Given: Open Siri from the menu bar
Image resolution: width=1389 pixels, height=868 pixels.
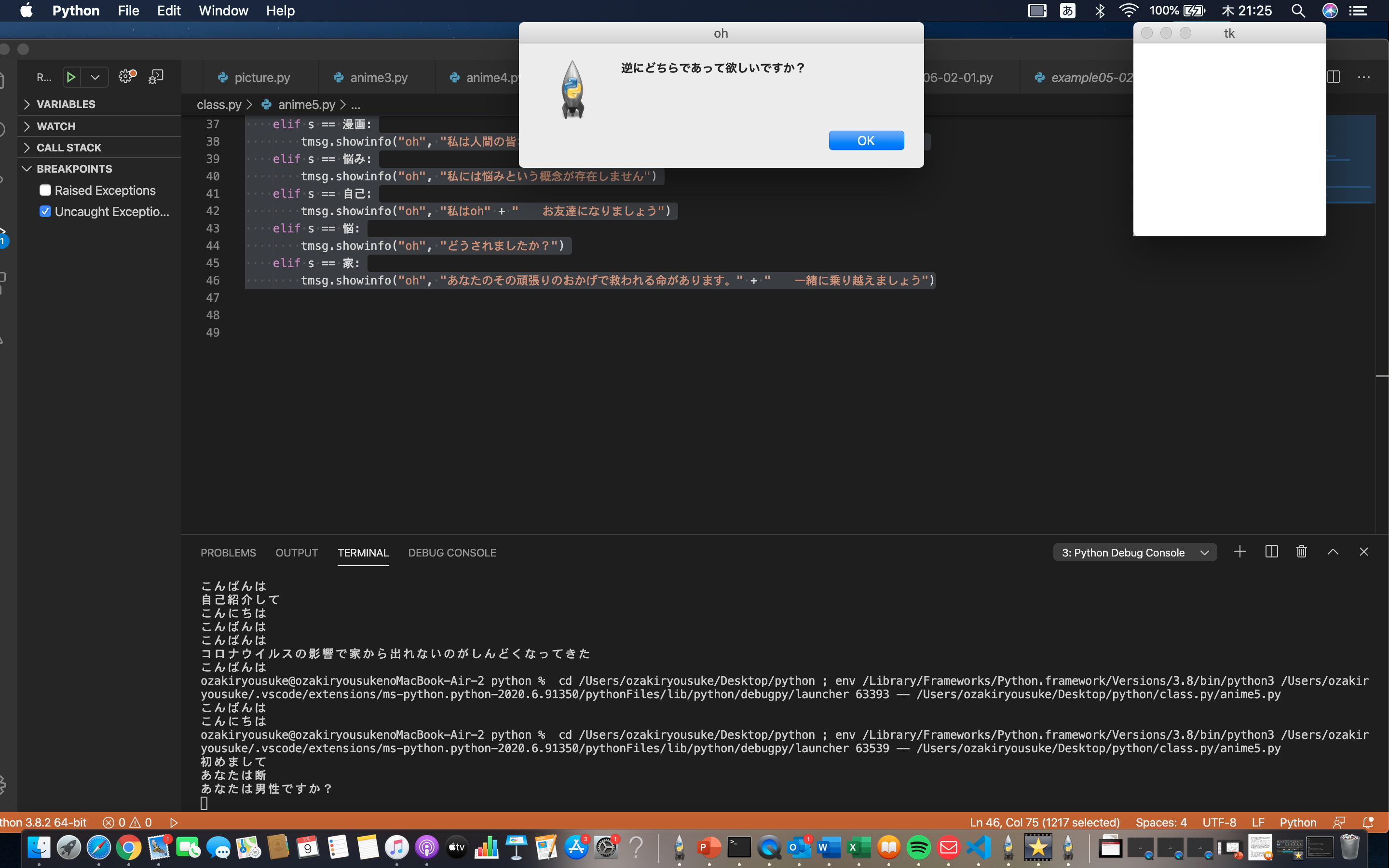Looking at the screenshot, I should [x=1330, y=10].
